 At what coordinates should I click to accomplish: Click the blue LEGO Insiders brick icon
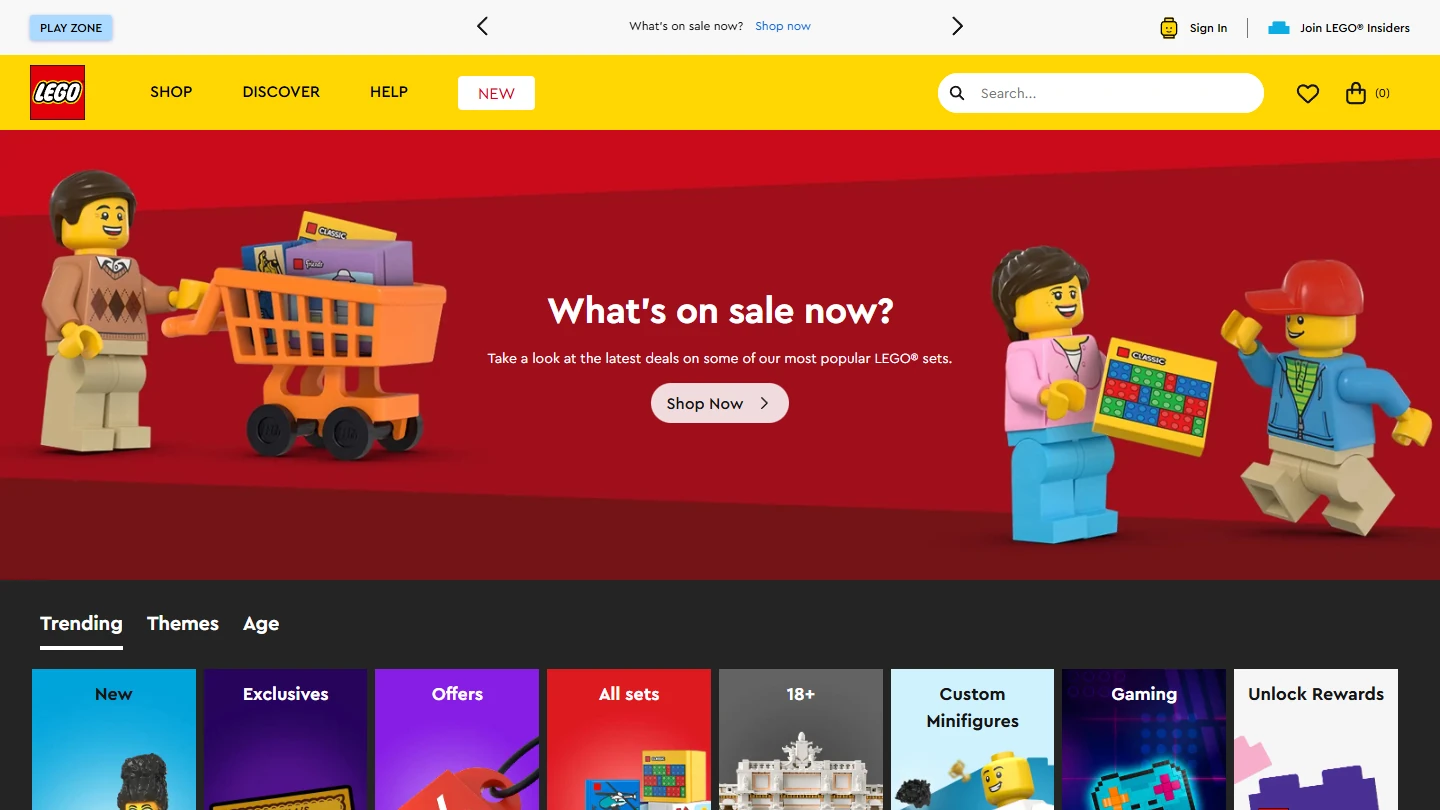pos(1279,28)
